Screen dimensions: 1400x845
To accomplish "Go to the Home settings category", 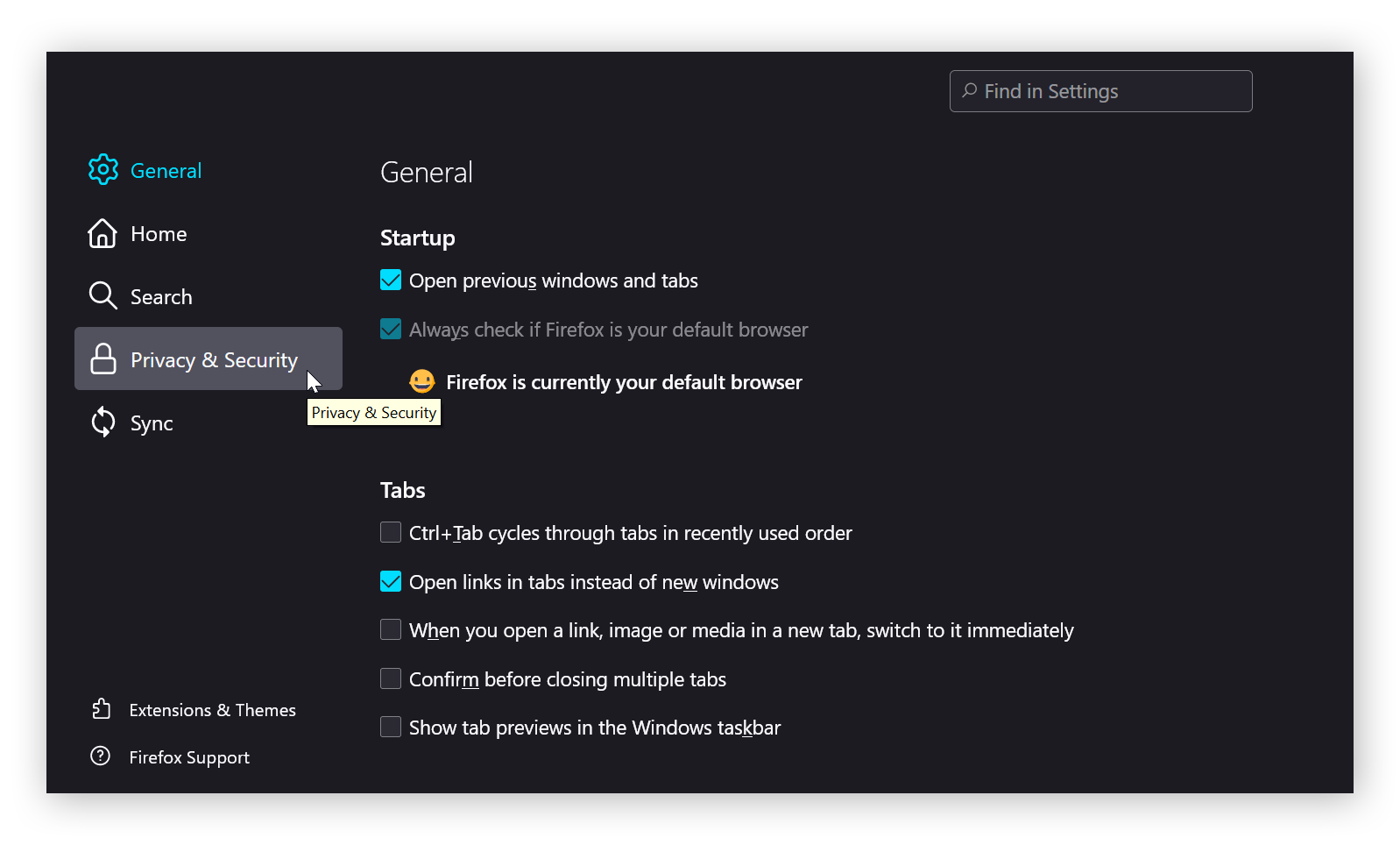I will (x=209, y=233).
